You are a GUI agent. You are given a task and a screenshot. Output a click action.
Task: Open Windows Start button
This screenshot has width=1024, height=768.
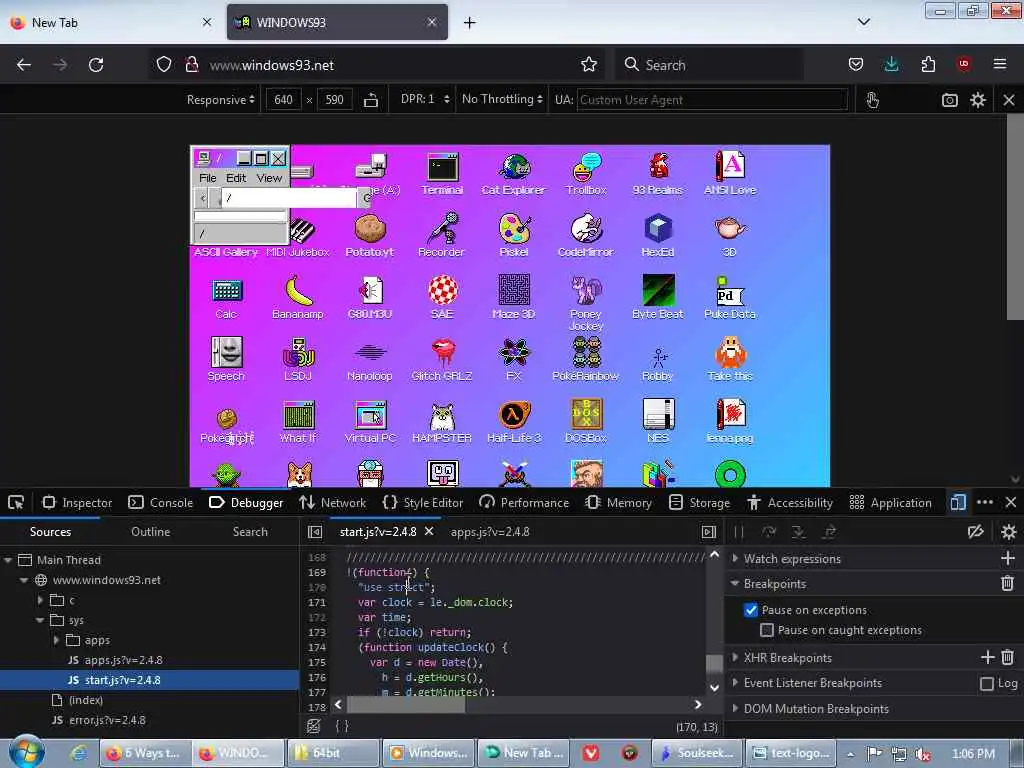tap(27, 752)
